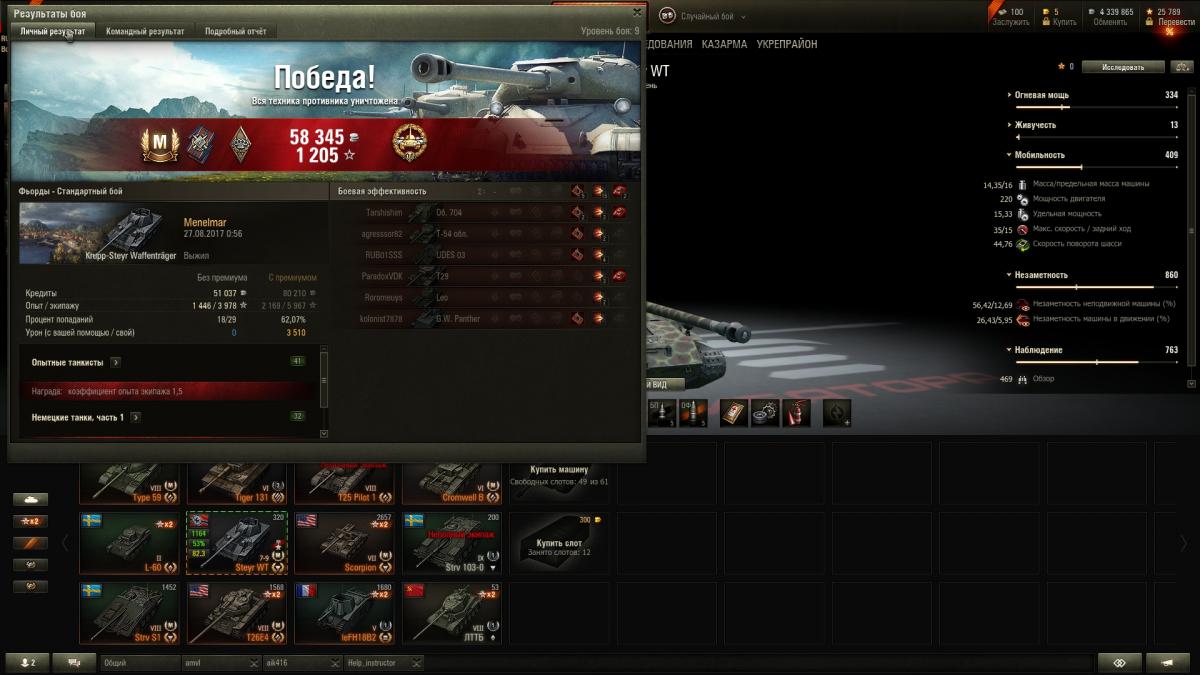Click "Купить слот" to buy garage slot
The height and width of the screenshot is (675, 1200).
click(559, 543)
